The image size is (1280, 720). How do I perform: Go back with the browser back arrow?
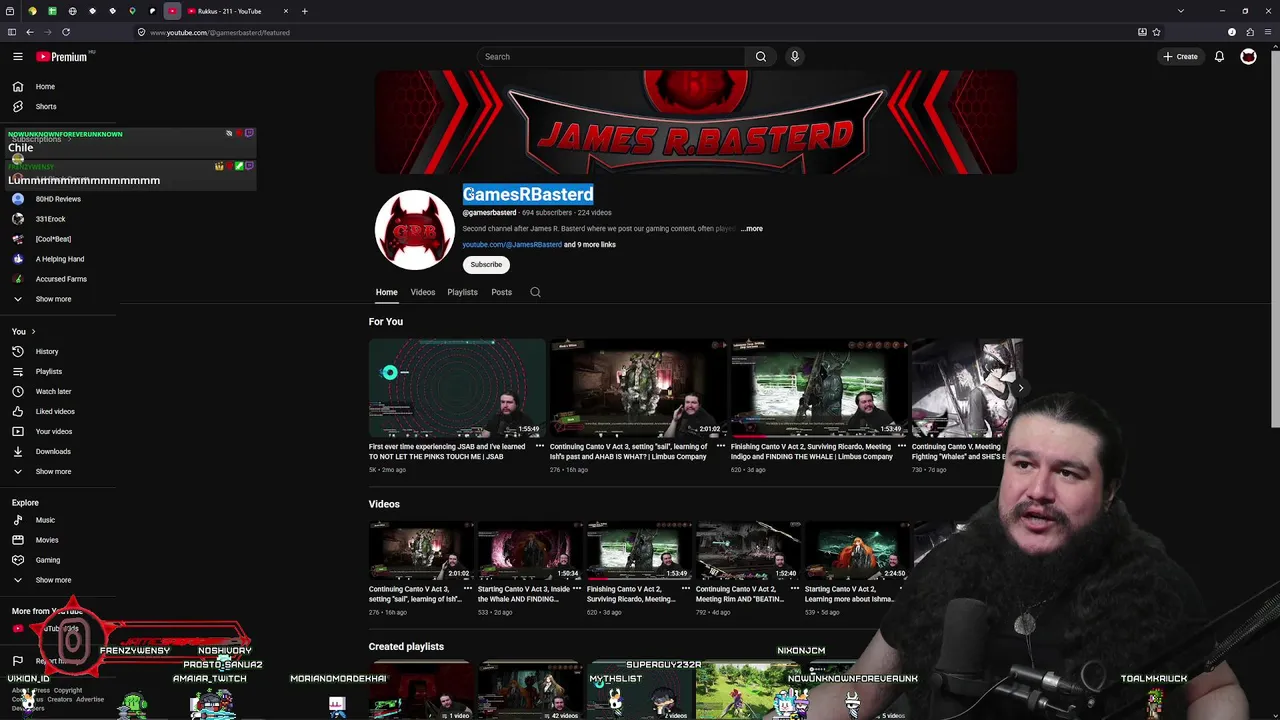pyautogui.click(x=29, y=32)
